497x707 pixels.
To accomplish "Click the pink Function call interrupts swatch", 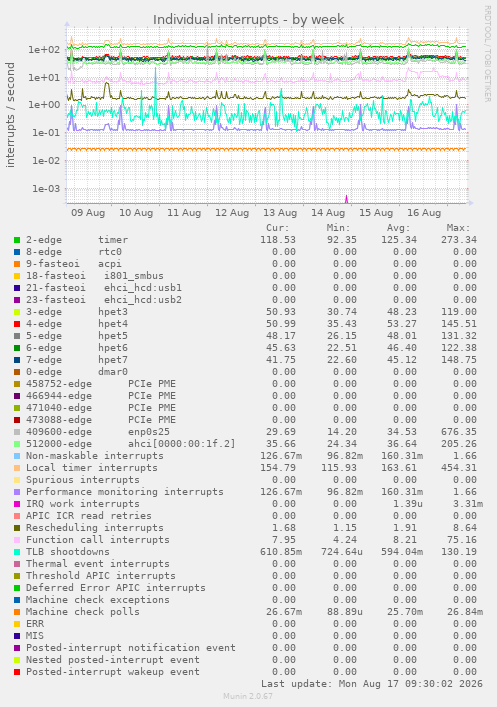I will (17, 540).
